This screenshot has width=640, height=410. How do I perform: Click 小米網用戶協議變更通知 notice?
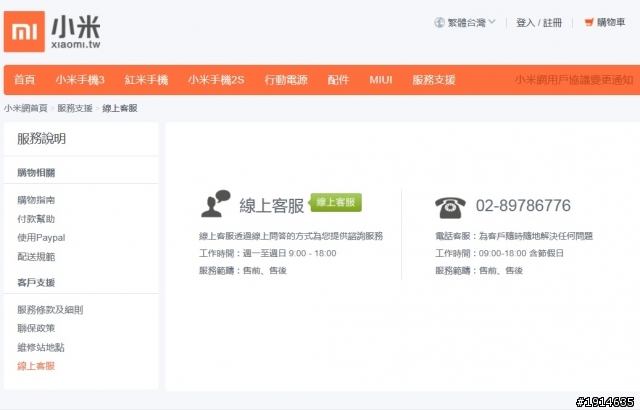point(574,80)
